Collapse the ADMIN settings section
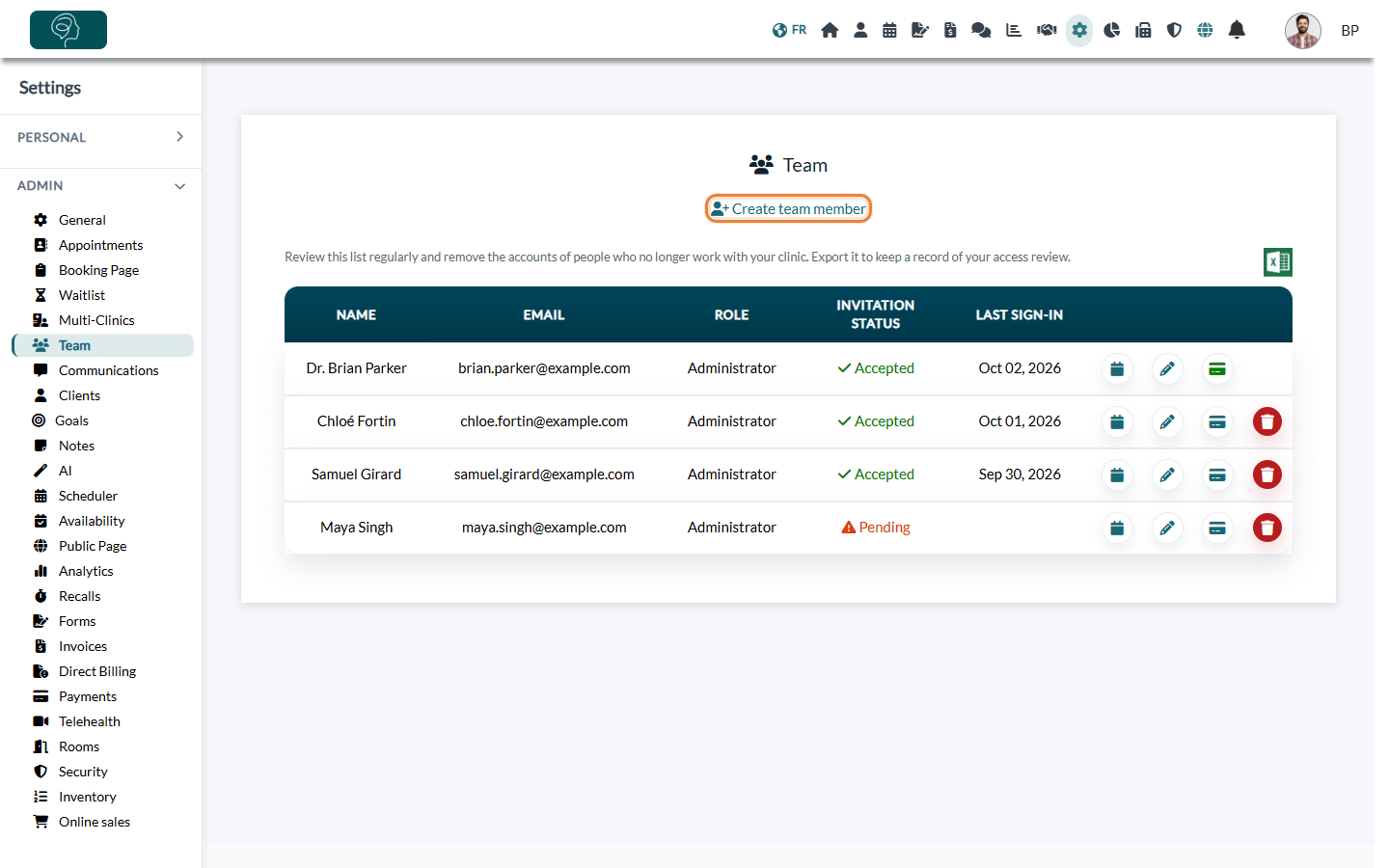The height and width of the screenshot is (868, 1389). click(x=101, y=185)
